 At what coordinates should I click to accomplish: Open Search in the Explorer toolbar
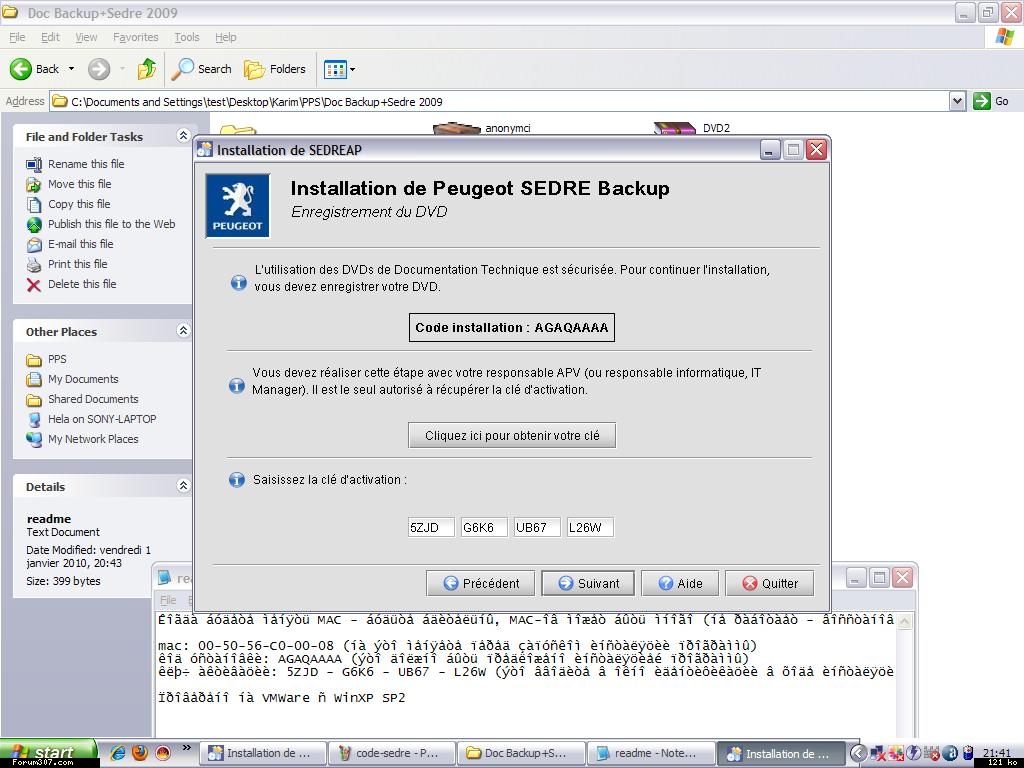(202, 69)
